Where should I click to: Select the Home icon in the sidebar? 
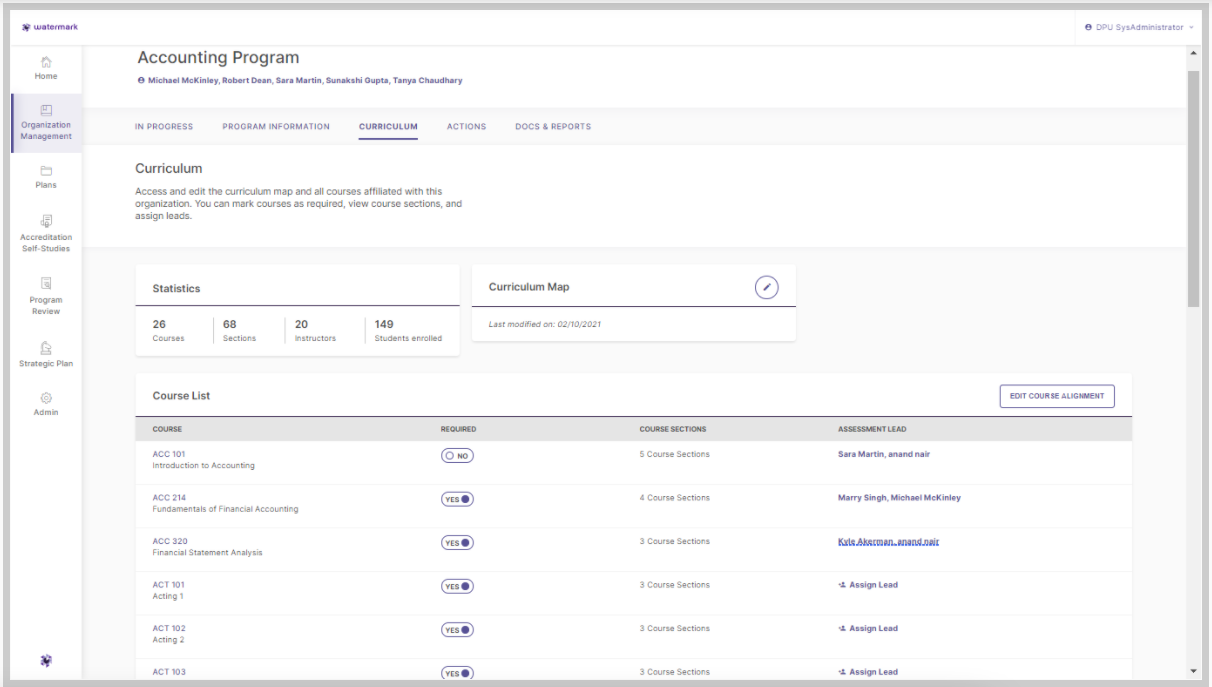tap(46, 62)
